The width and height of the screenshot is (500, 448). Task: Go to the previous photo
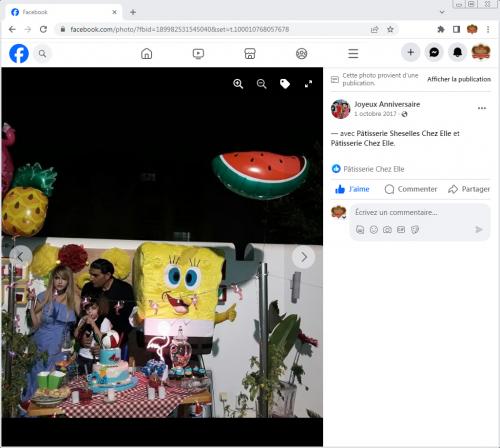pos(20,257)
